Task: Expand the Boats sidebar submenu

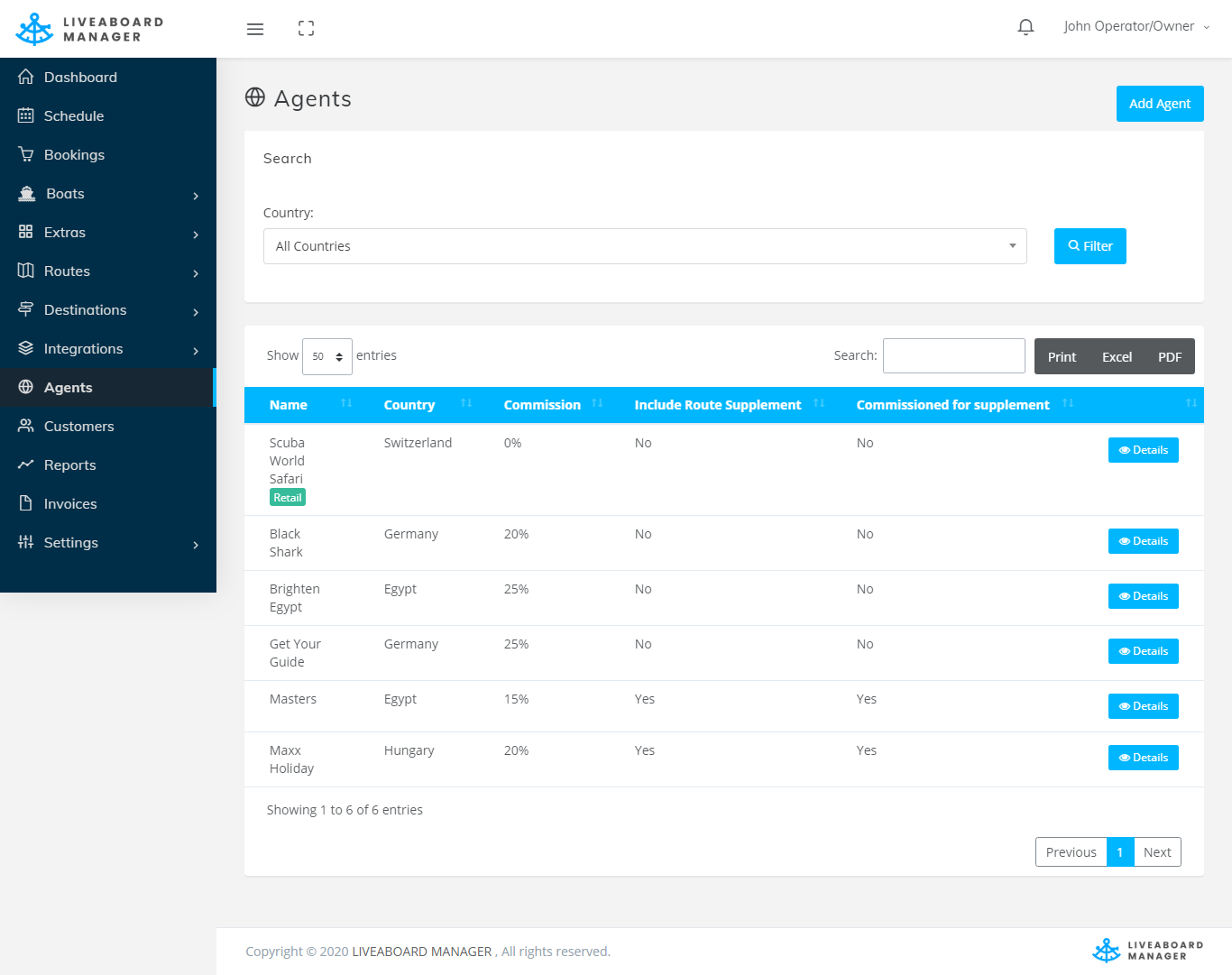Action: [108, 194]
